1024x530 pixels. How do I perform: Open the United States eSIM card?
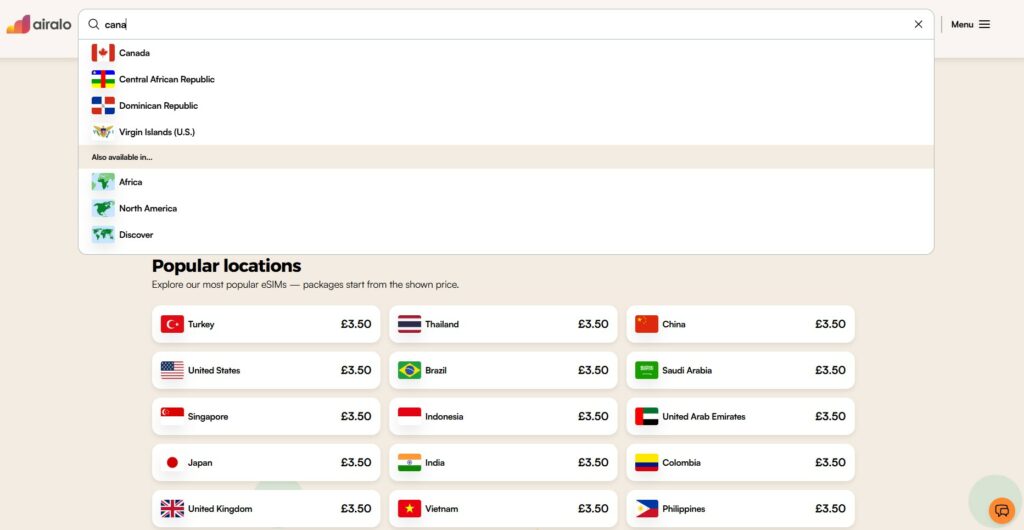click(x=266, y=370)
